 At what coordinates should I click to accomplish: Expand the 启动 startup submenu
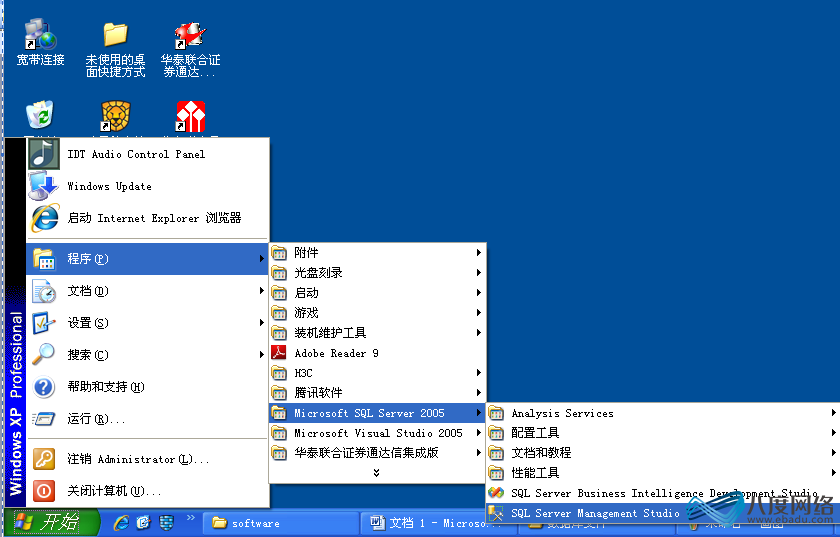point(378,293)
